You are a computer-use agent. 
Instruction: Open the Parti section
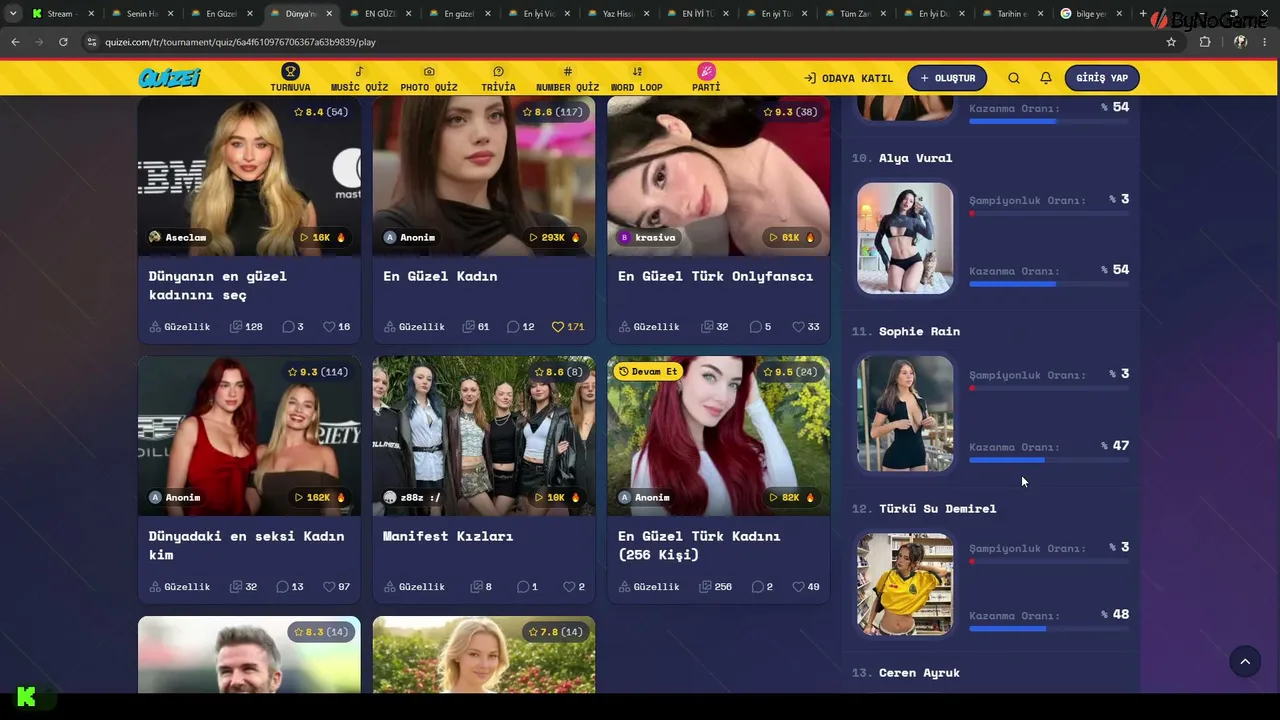pyautogui.click(x=706, y=78)
